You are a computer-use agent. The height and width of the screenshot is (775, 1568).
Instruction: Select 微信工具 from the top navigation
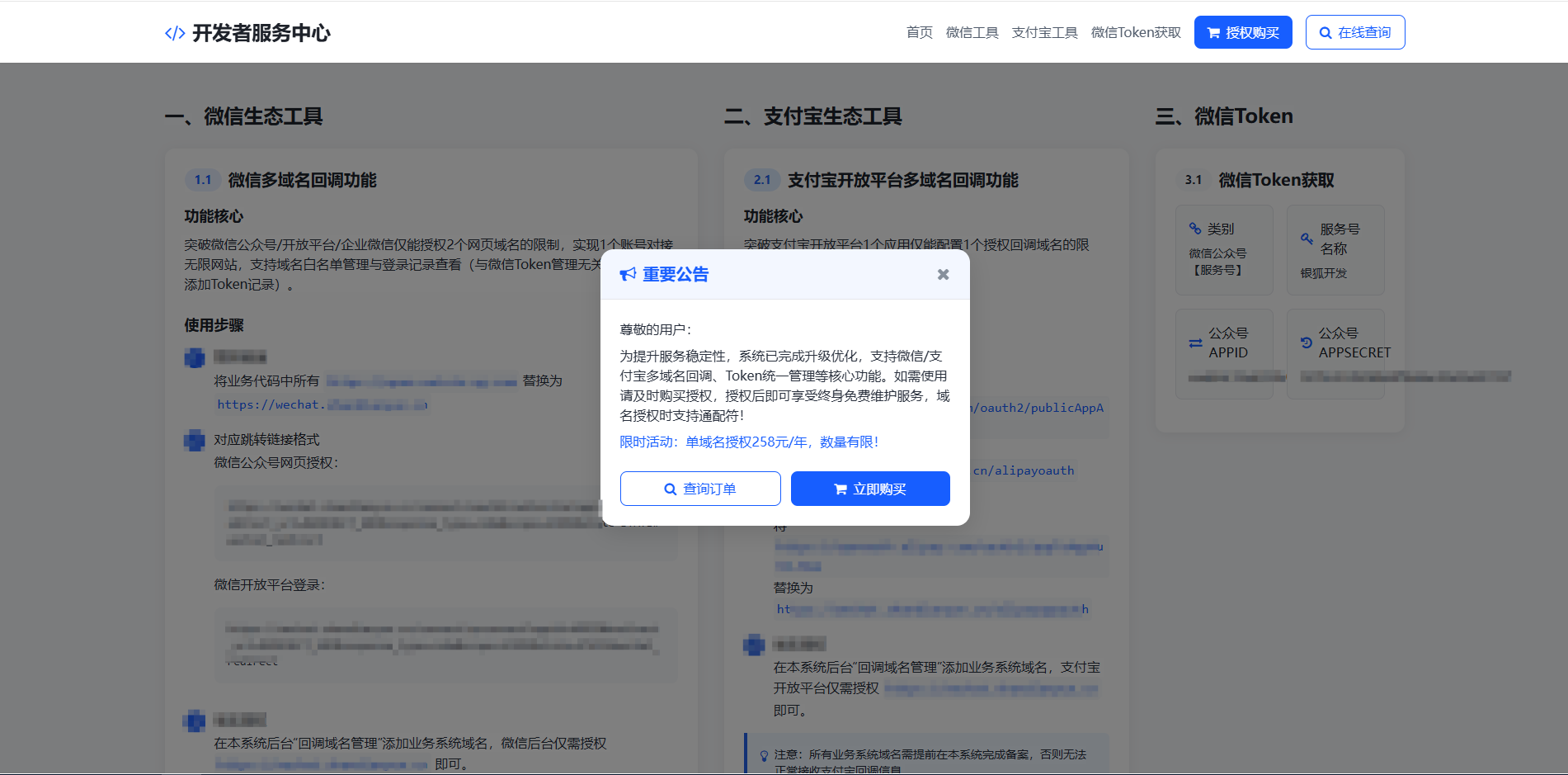972,32
